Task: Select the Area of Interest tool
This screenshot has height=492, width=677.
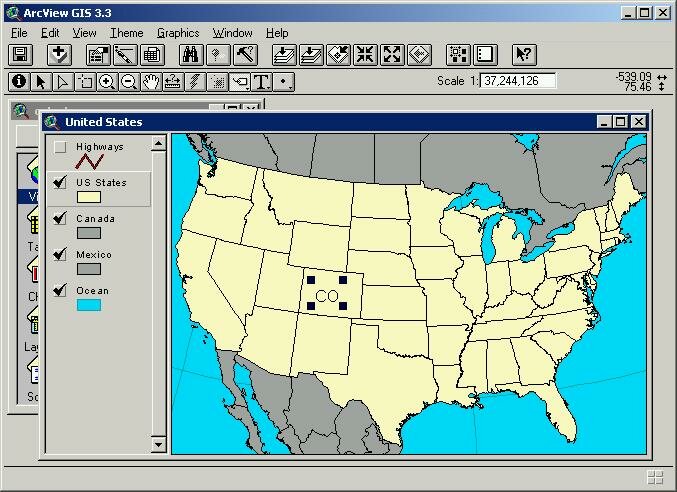Action: point(217,82)
